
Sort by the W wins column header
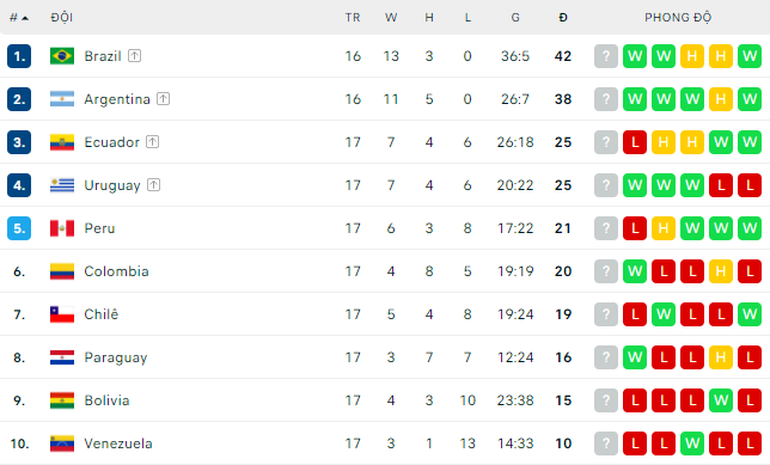coord(391,18)
